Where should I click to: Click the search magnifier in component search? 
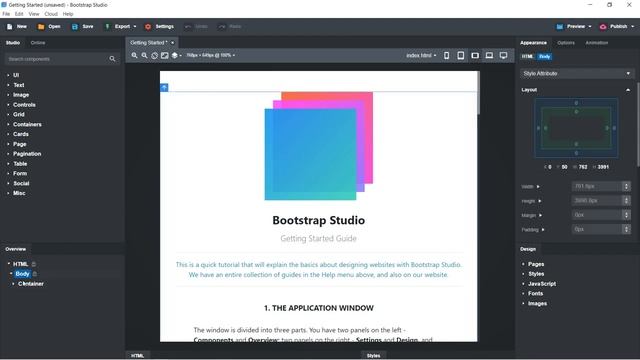click(x=112, y=59)
